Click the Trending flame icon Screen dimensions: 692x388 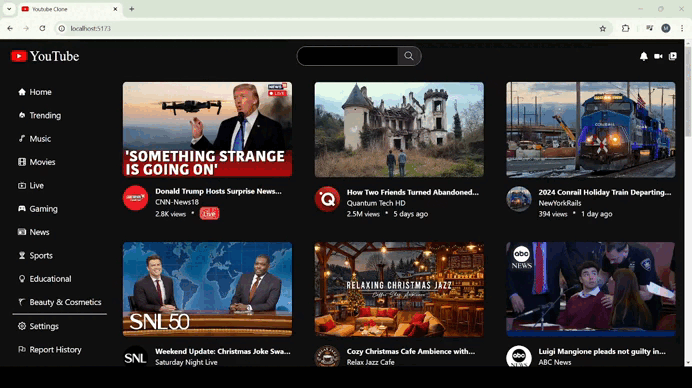tap(22, 115)
